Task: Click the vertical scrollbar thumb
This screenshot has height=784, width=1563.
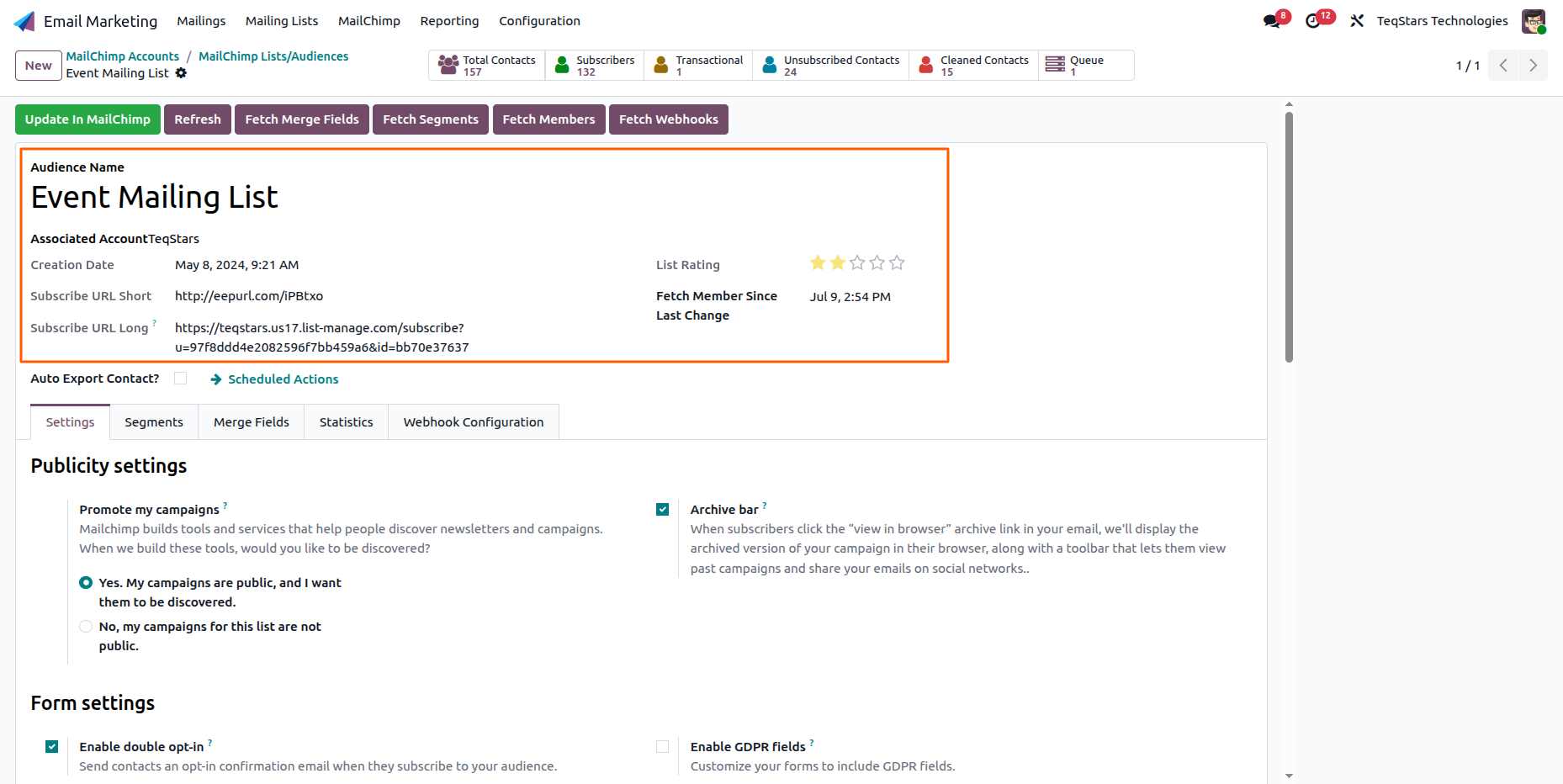Action: coord(1289,237)
